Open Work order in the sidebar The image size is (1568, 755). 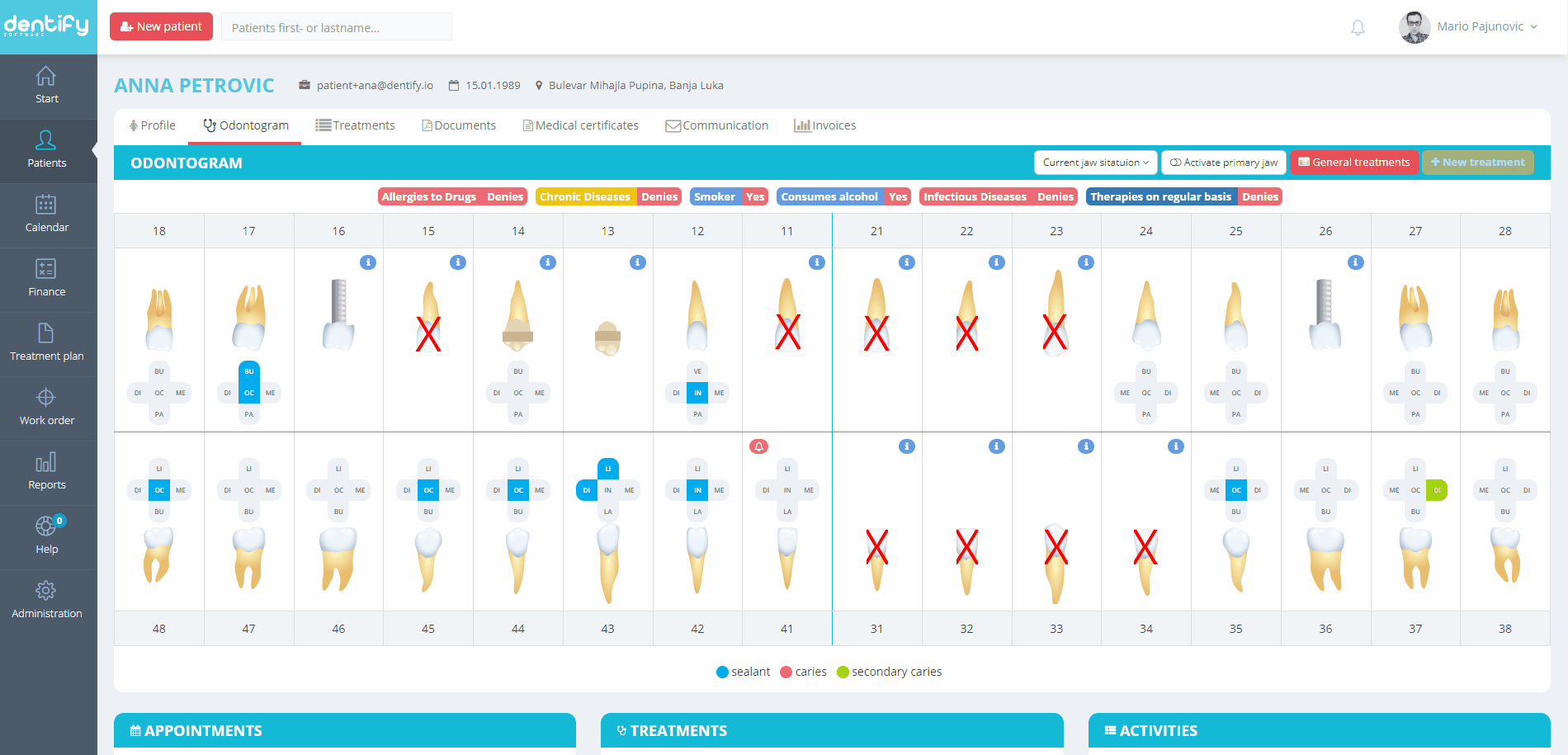(47, 407)
